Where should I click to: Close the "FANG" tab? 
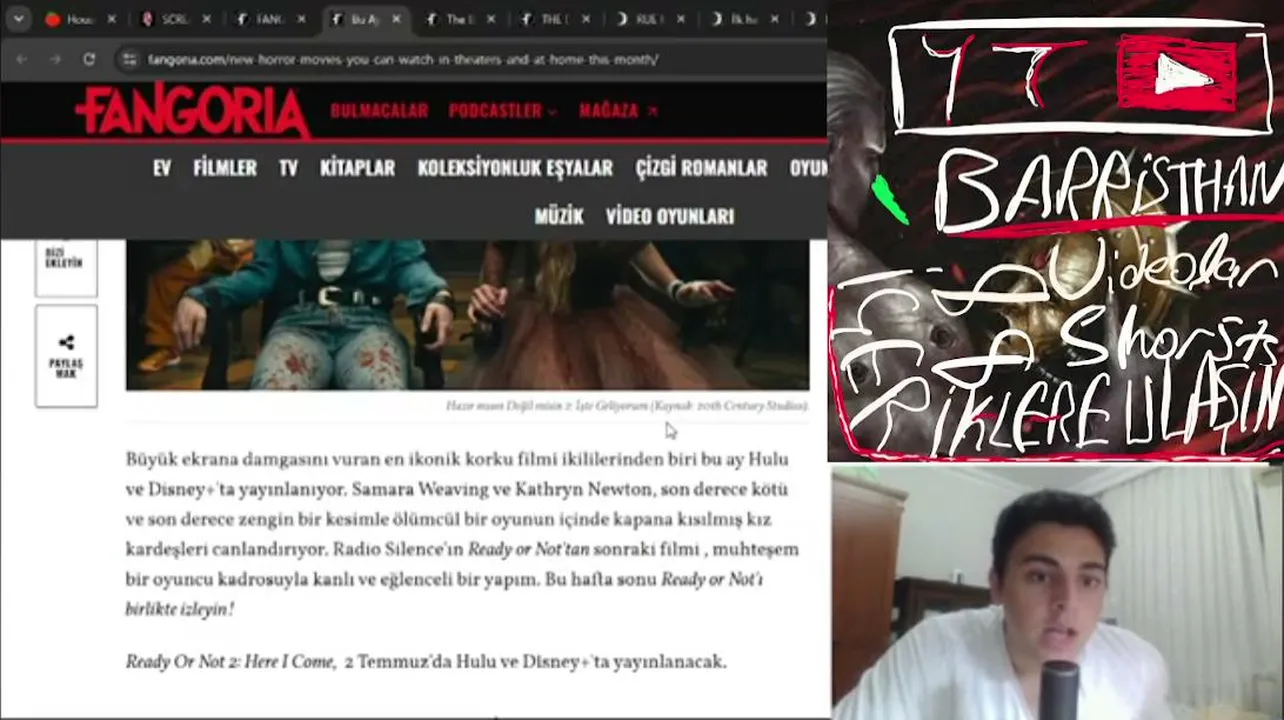[301, 19]
